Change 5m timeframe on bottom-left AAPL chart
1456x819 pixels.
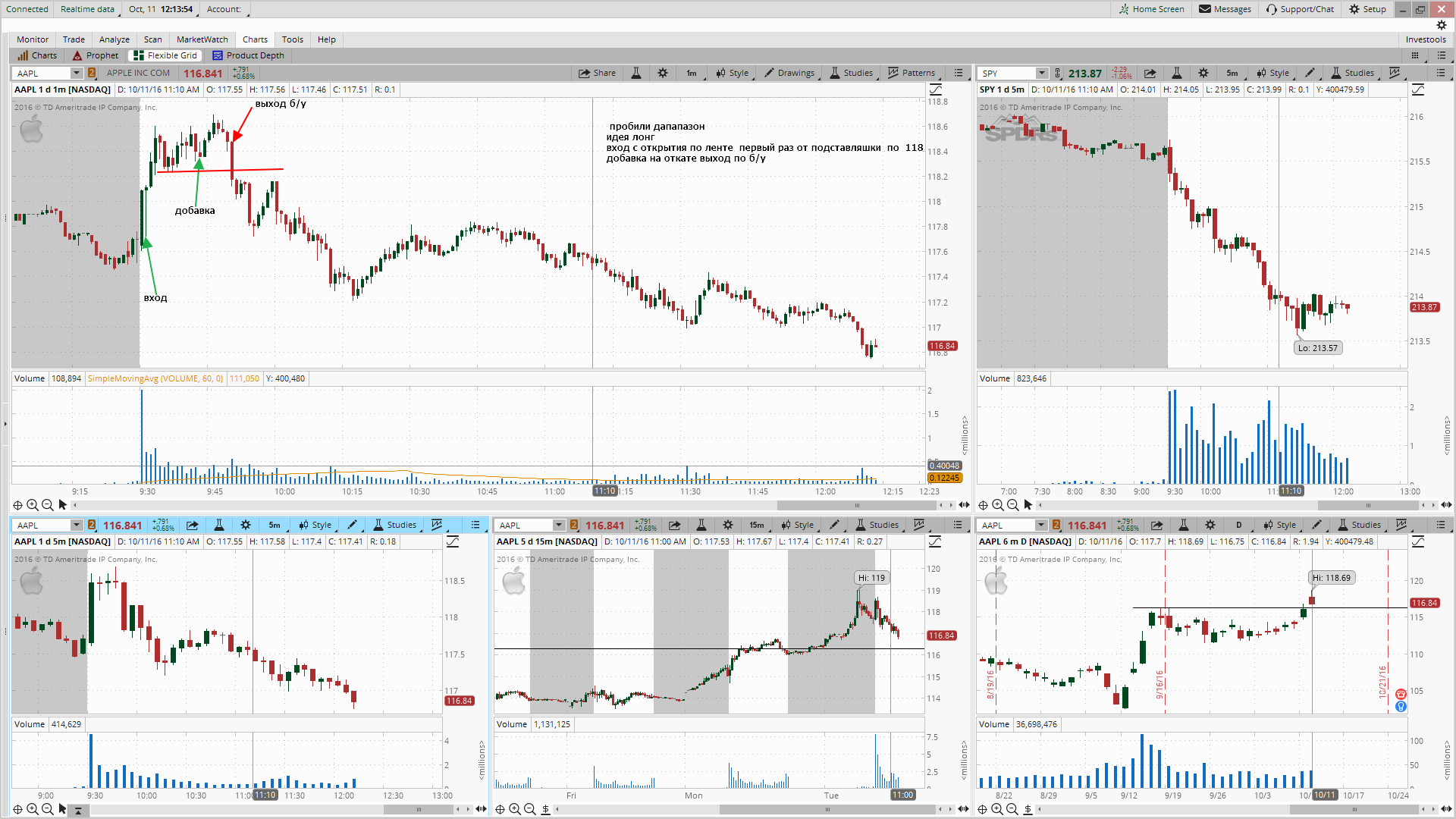(x=275, y=525)
